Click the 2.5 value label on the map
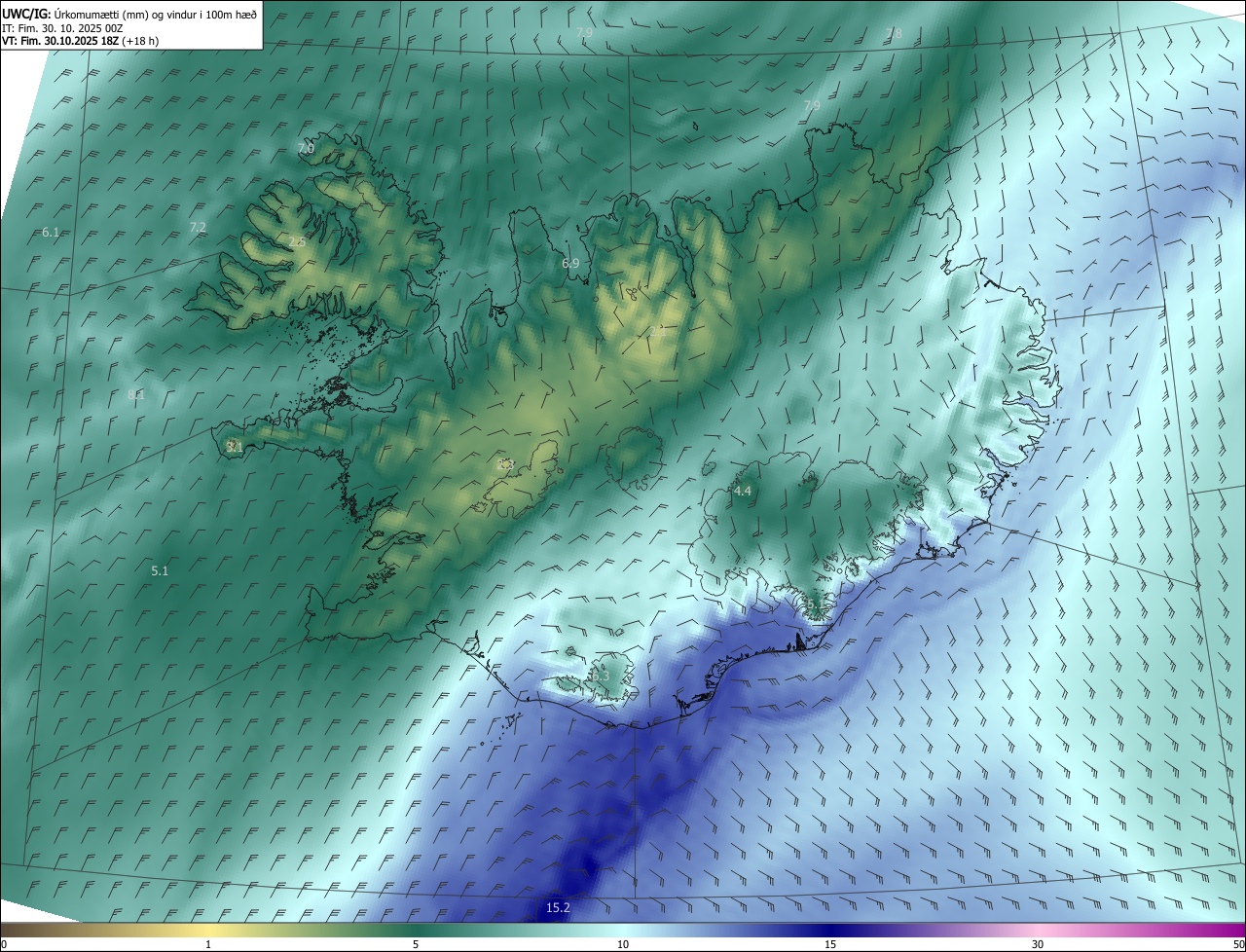The height and width of the screenshot is (952, 1246). pyautogui.click(x=297, y=242)
